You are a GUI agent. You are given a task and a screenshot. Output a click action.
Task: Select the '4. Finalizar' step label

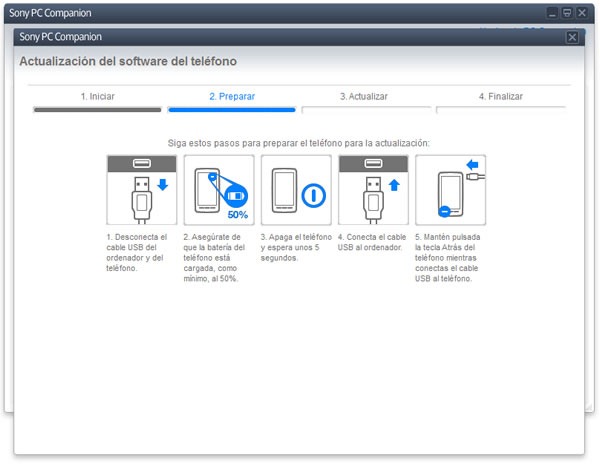tap(501, 96)
